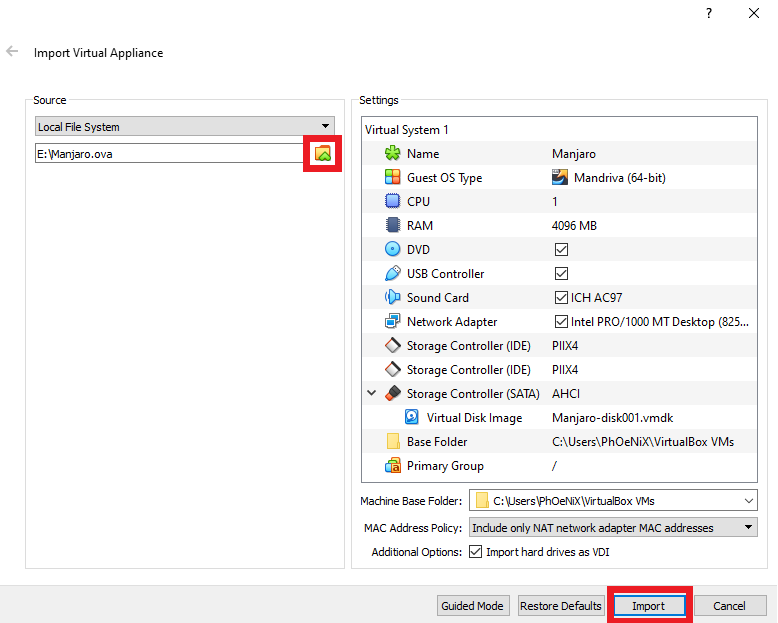The height and width of the screenshot is (623, 778).
Task: Select the Virtual Disk Image row label
Action: (474, 418)
